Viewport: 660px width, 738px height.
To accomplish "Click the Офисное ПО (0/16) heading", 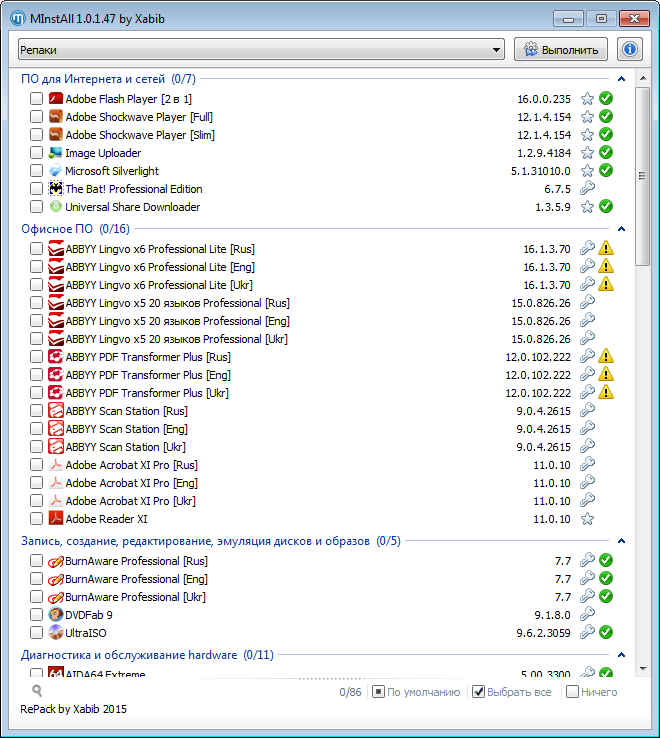I will coord(75,229).
